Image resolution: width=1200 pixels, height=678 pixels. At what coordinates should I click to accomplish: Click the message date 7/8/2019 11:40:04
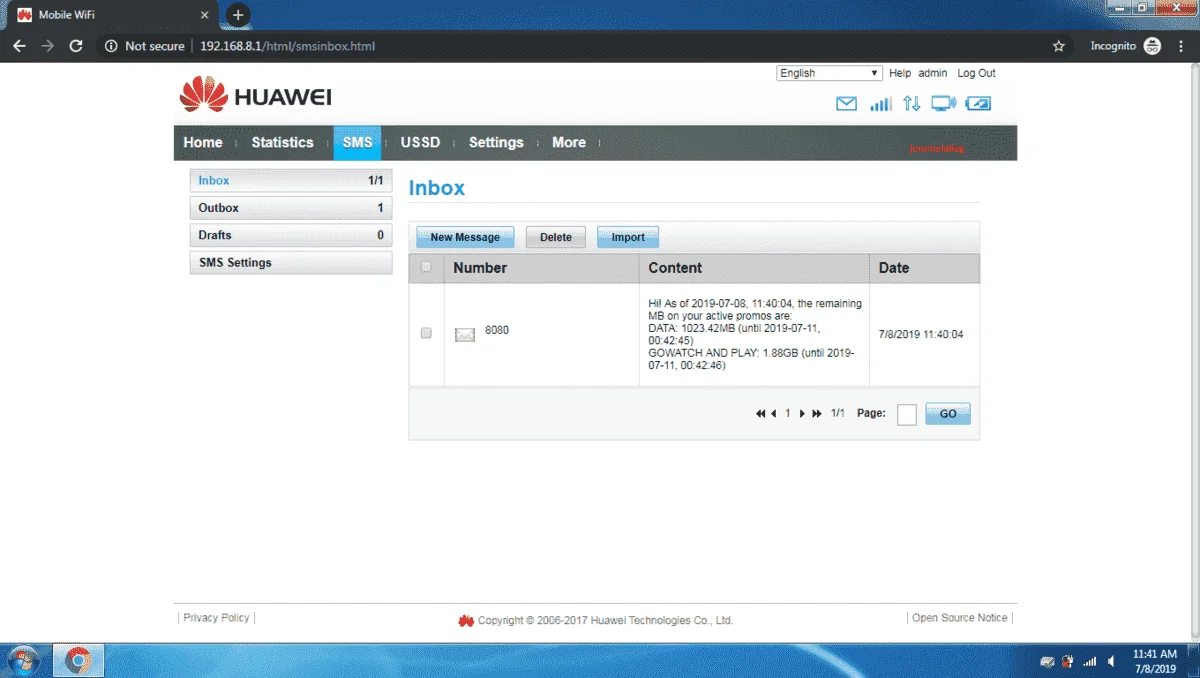click(921, 335)
